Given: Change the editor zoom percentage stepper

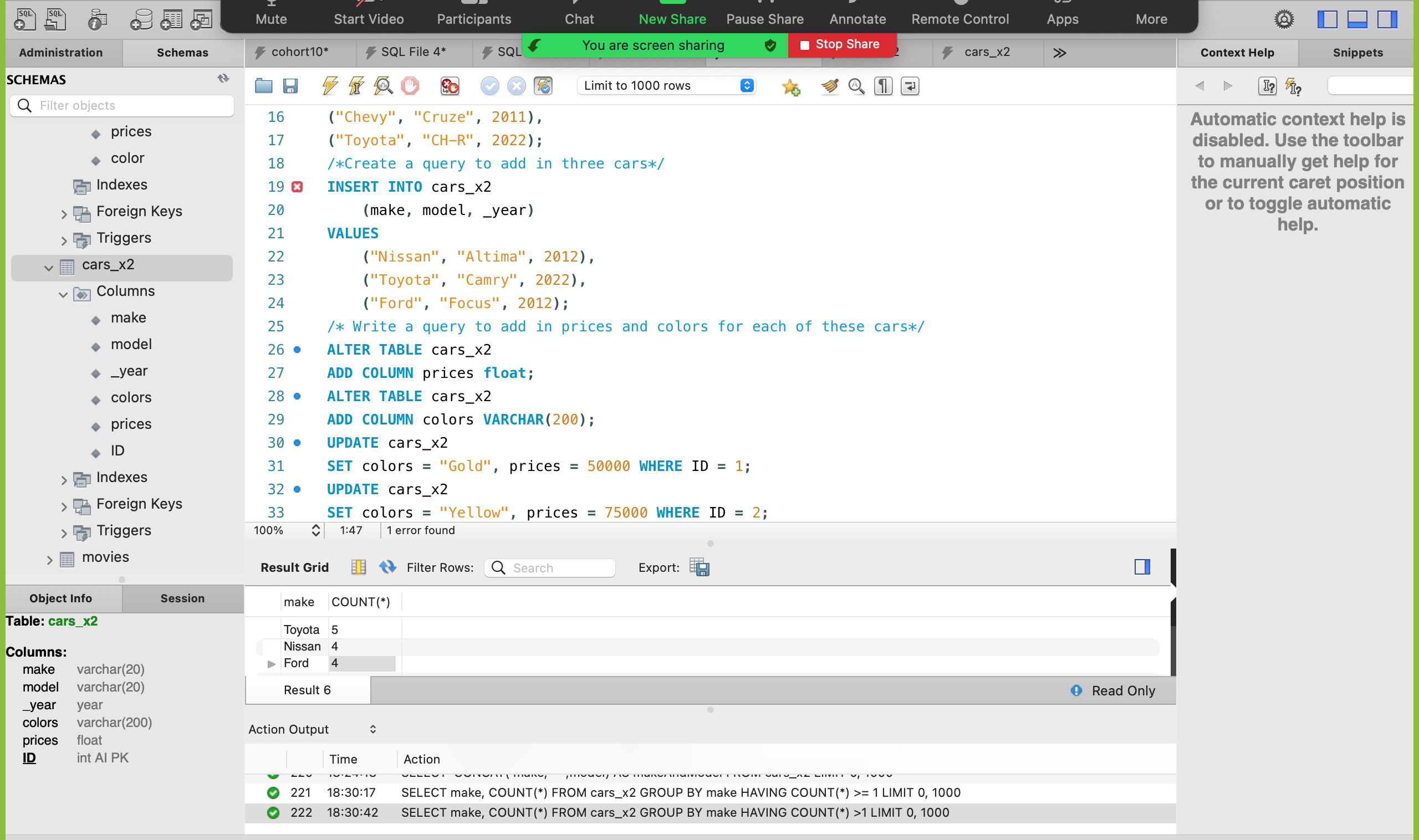Looking at the screenshot, I should (316, 530).
